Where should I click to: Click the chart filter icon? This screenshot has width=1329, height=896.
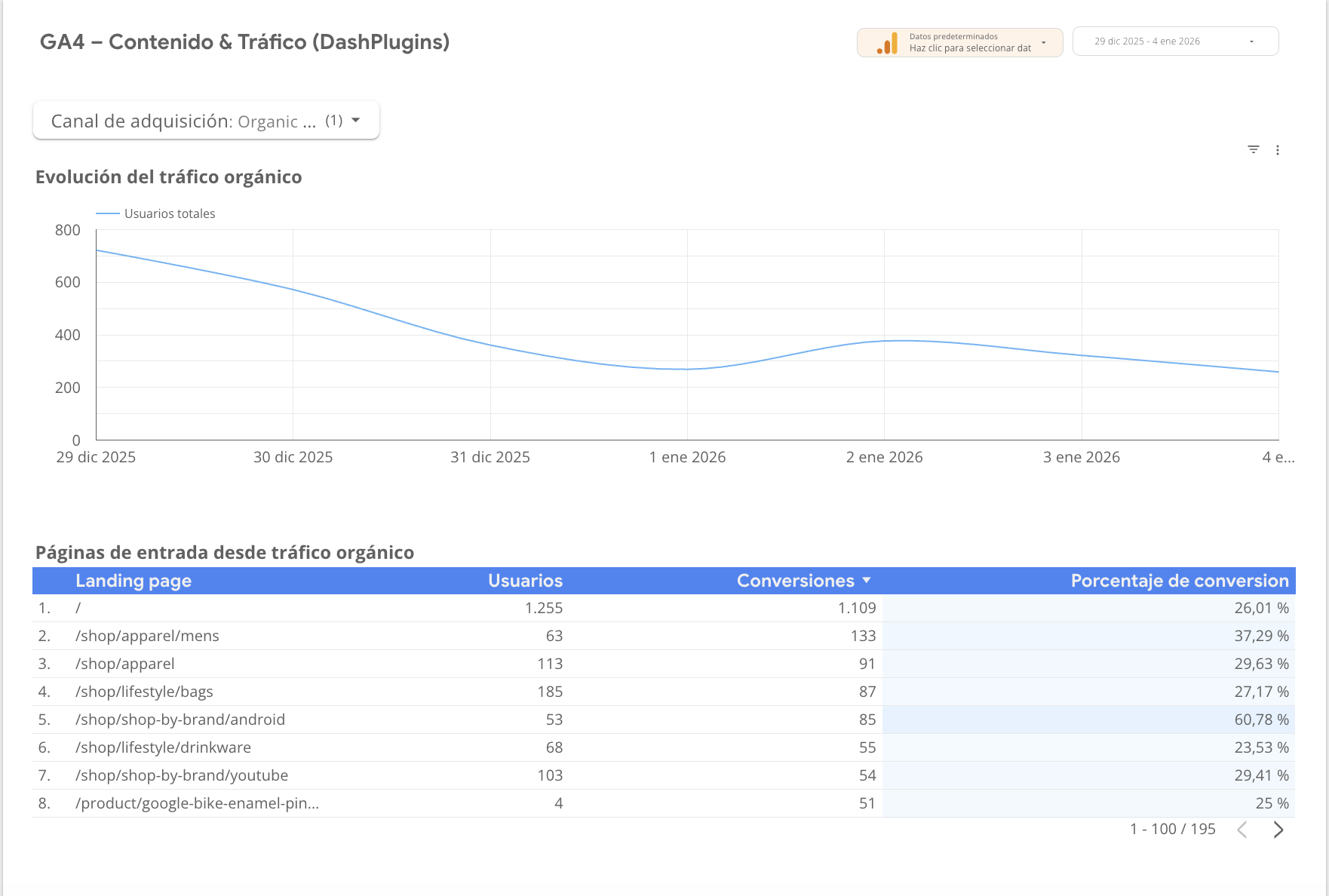1253,150
